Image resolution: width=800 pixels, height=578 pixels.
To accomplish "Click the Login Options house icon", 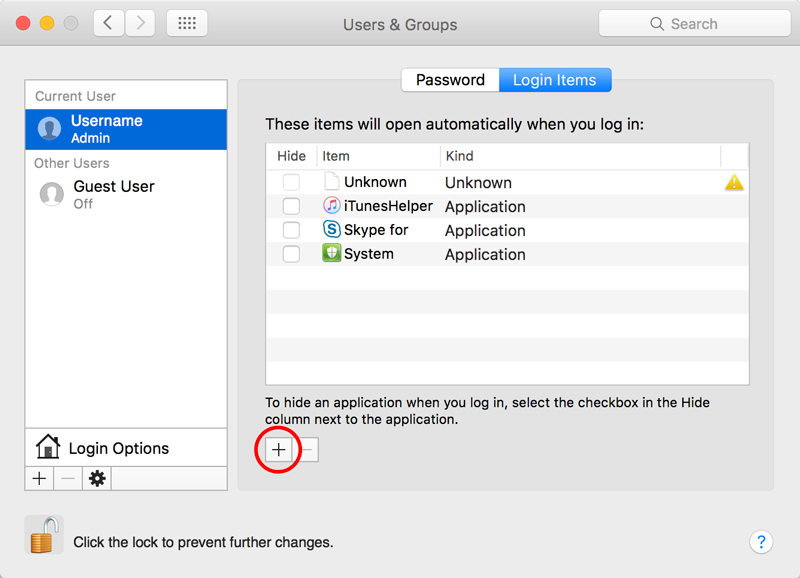I will point(47,447).
